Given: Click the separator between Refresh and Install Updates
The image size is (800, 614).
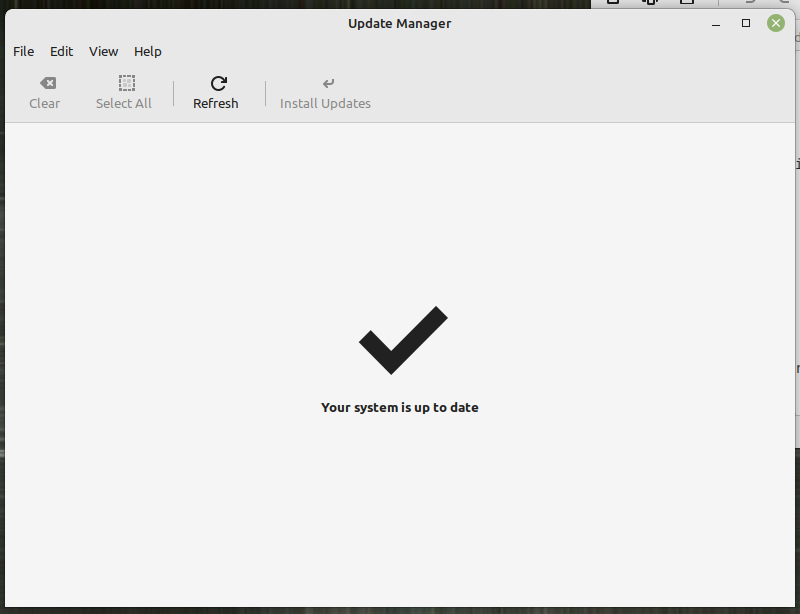Looking at the screenshot, I should pos(265,93).
